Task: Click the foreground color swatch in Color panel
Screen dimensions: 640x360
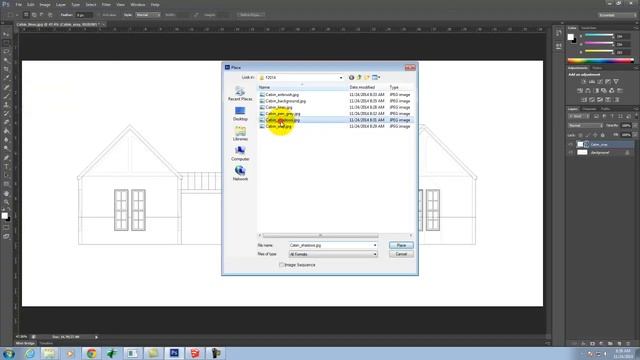Action: (x=571, y=37)
